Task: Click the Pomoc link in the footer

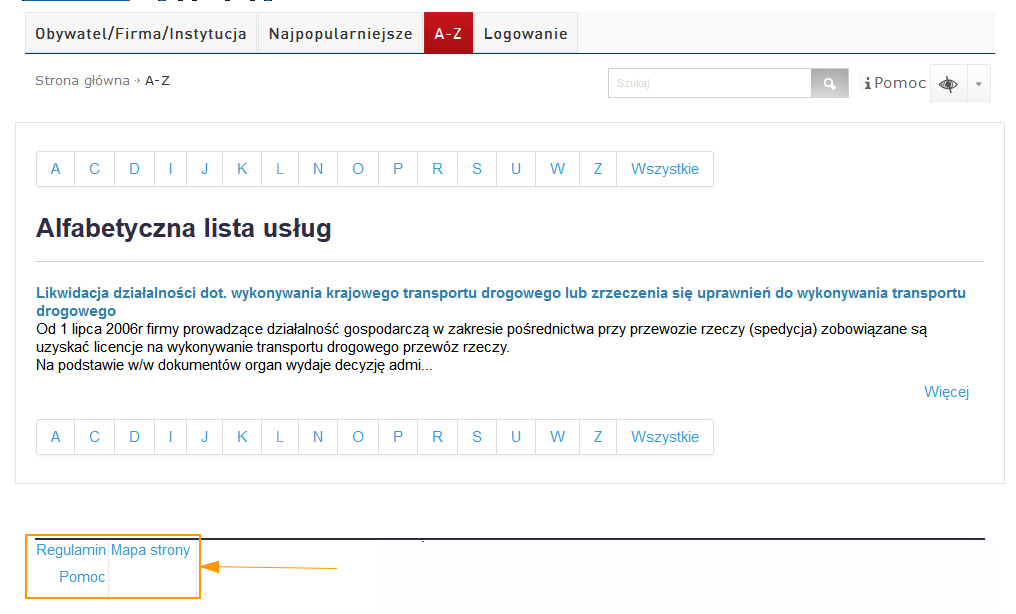Action: click(x=82, y=577)
